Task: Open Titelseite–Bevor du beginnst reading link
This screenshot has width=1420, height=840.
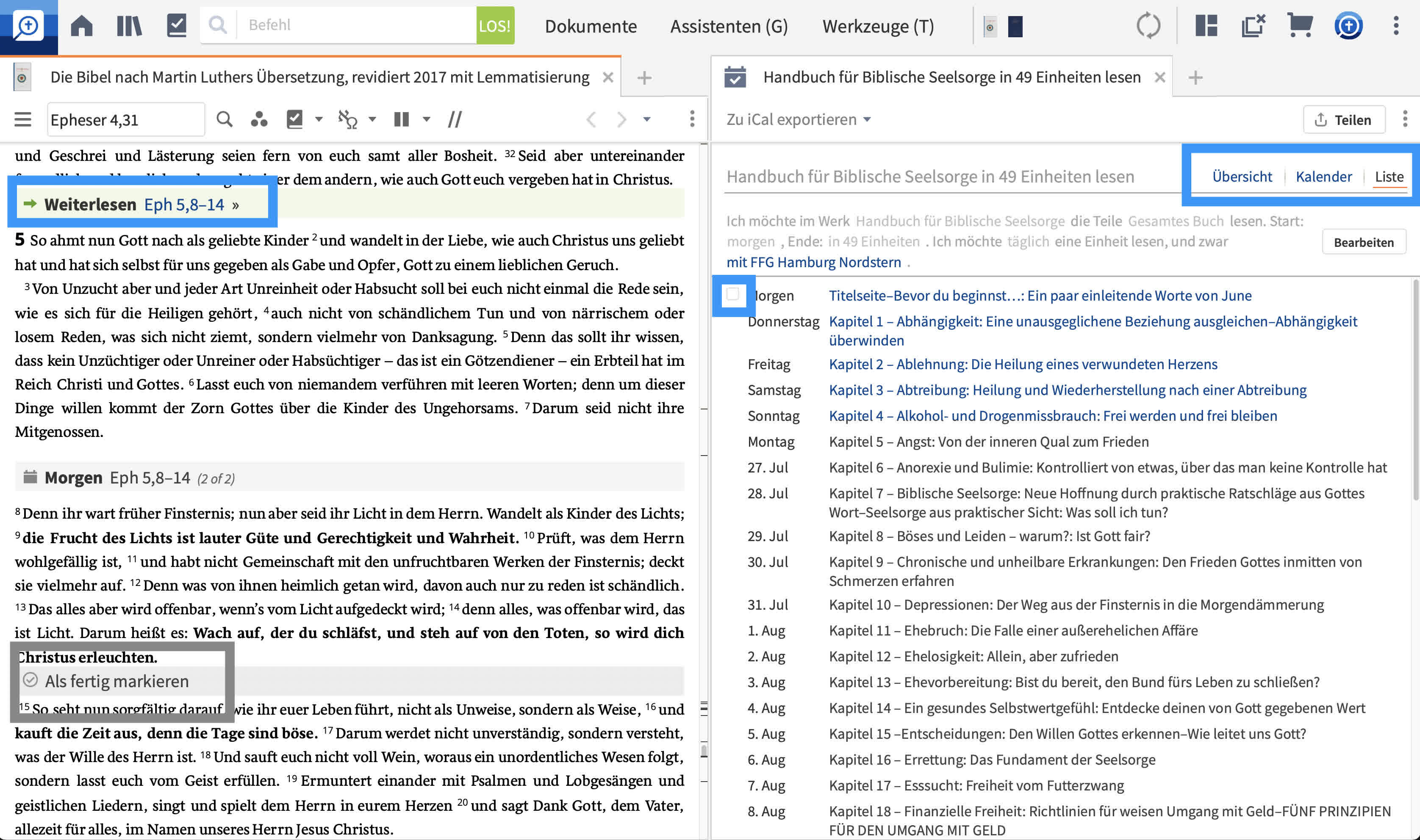Action: (x=1040, y=296)
